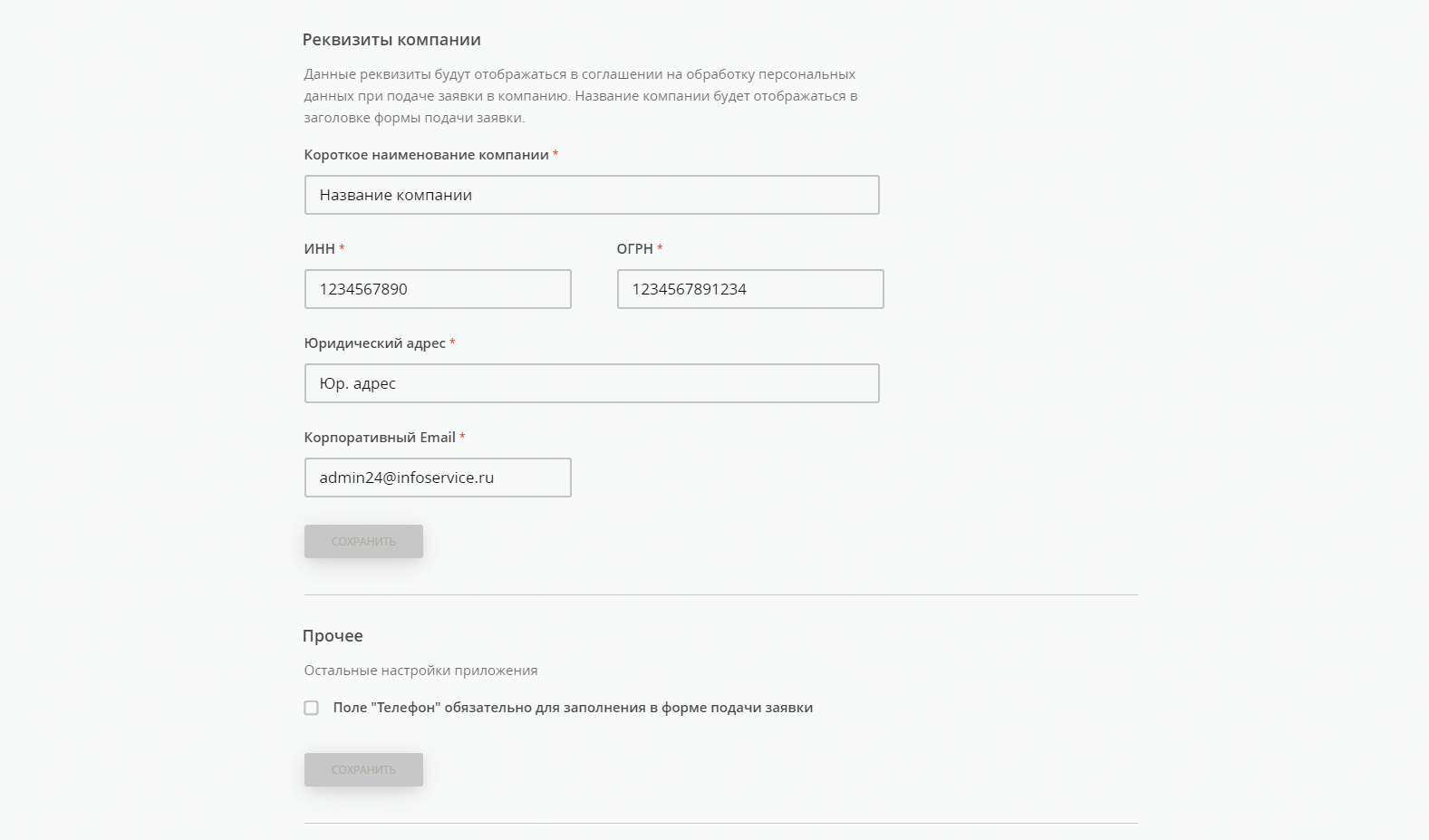Click the 'Прочее' section heading
This screenshot has height=840, width=1429.
pos(333,636)
